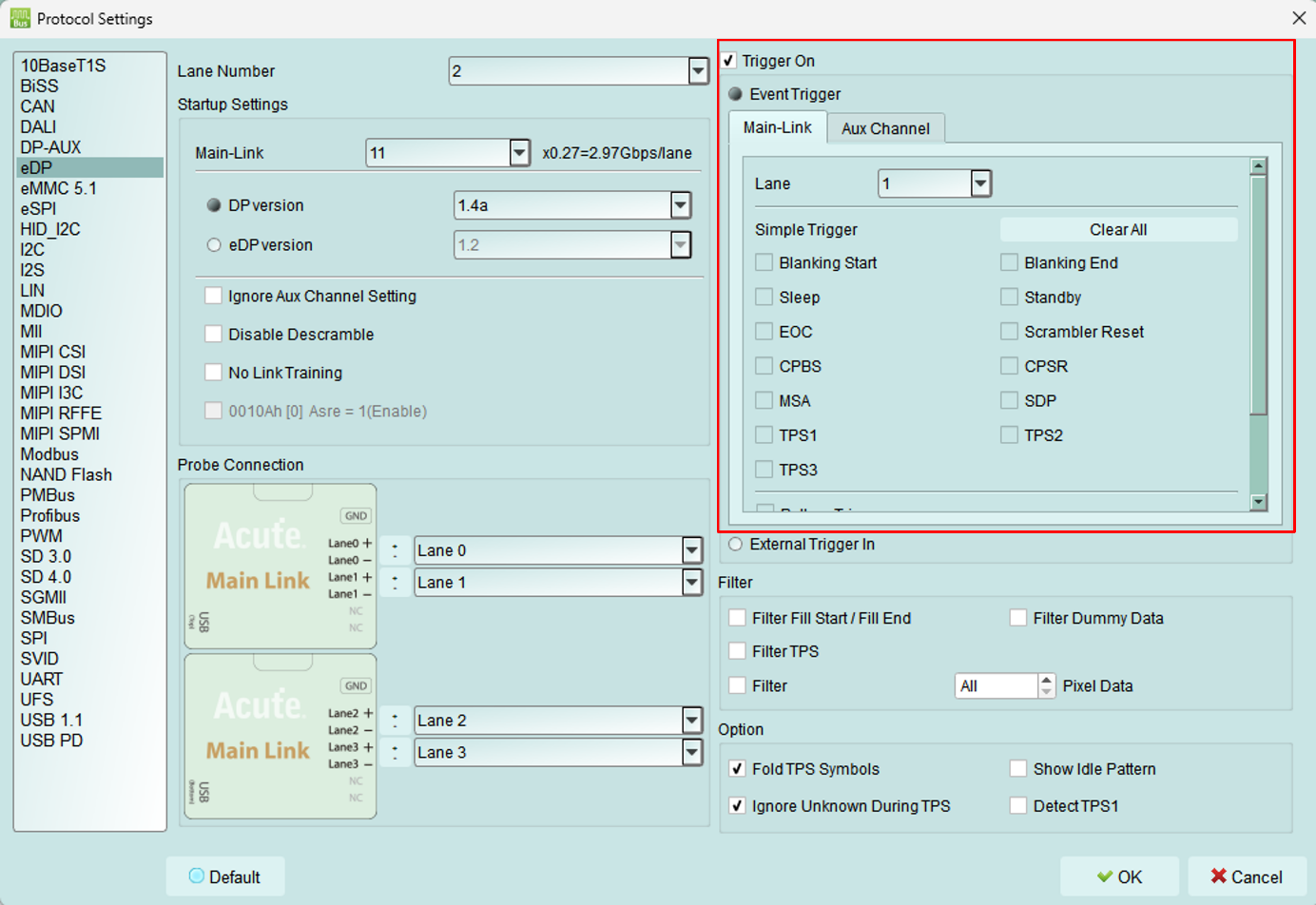Enable TPS3 trigger checkbox
Viewport: 1316px width, 905px height.
click(764, 469)
